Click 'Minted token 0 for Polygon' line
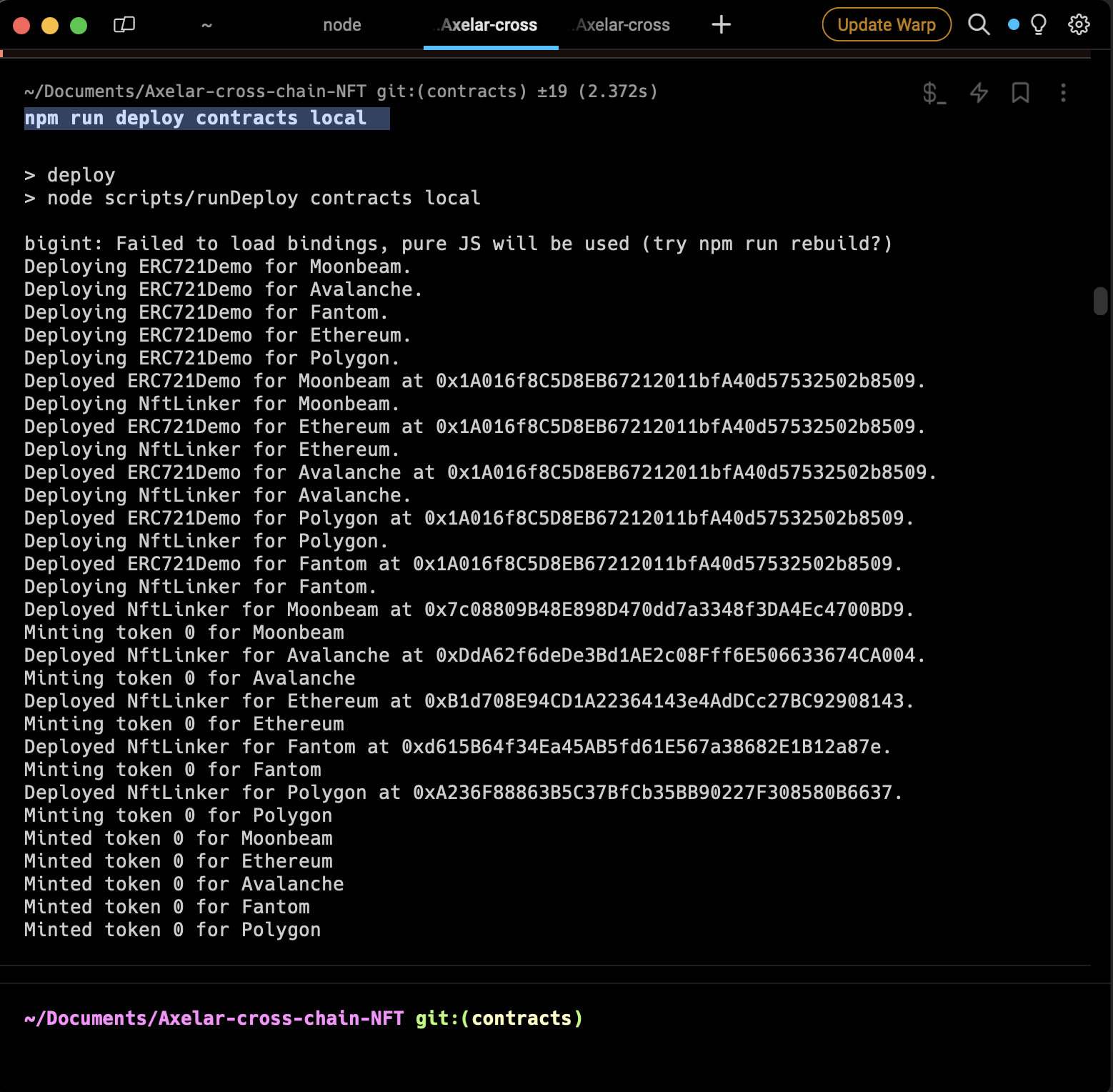The height and width of the screenshot is (1092, 1113). (173, 930)
